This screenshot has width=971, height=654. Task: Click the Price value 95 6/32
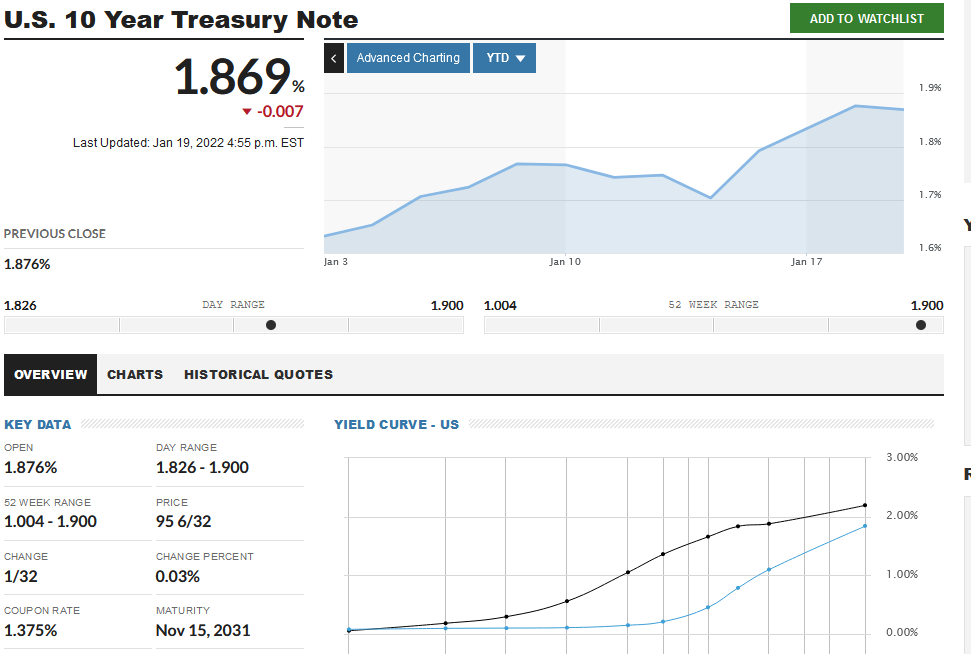[x=183, y=521]
